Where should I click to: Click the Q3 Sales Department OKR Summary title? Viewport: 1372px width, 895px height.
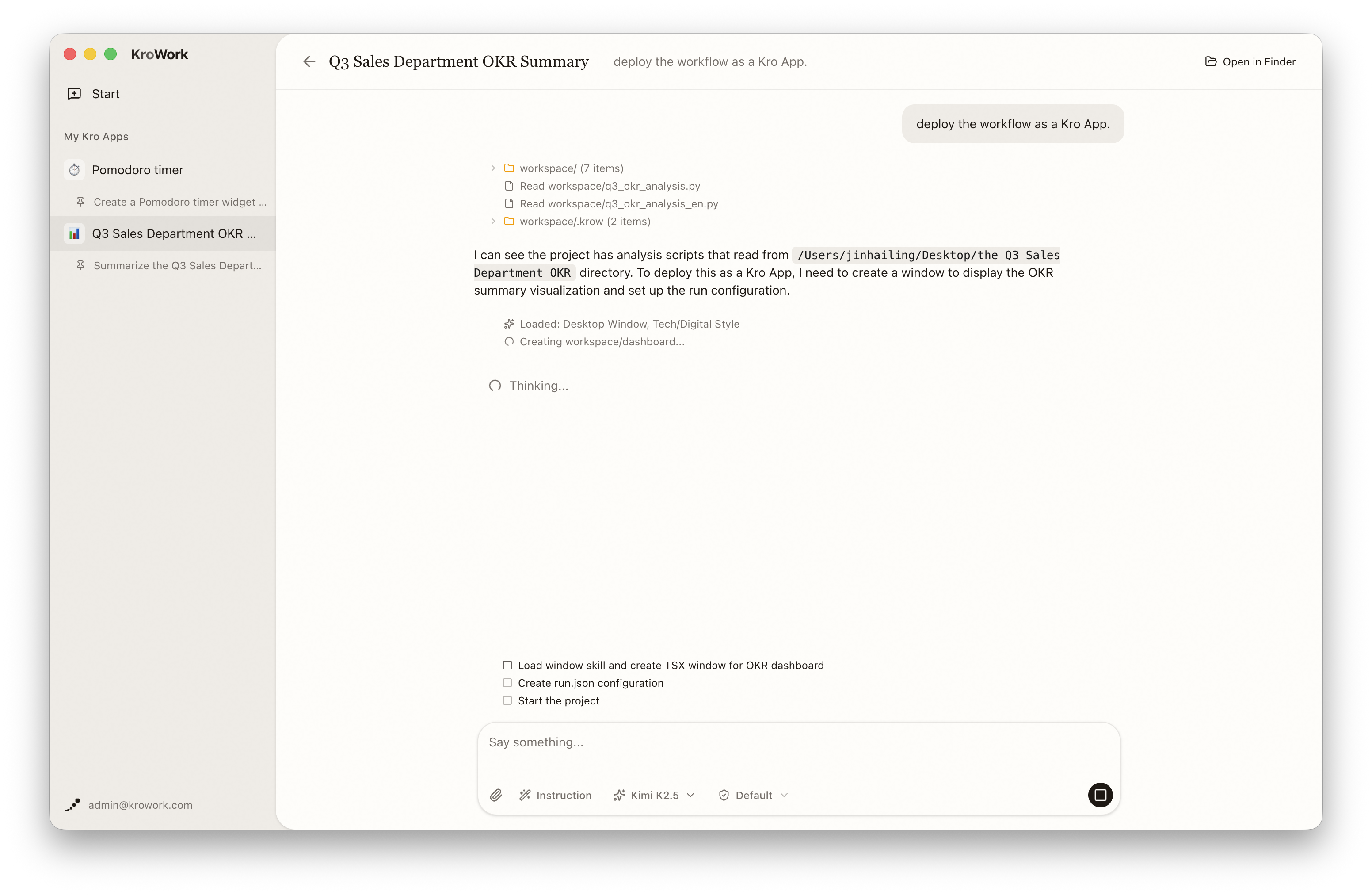pyautogui.click(x=458, y=62)
